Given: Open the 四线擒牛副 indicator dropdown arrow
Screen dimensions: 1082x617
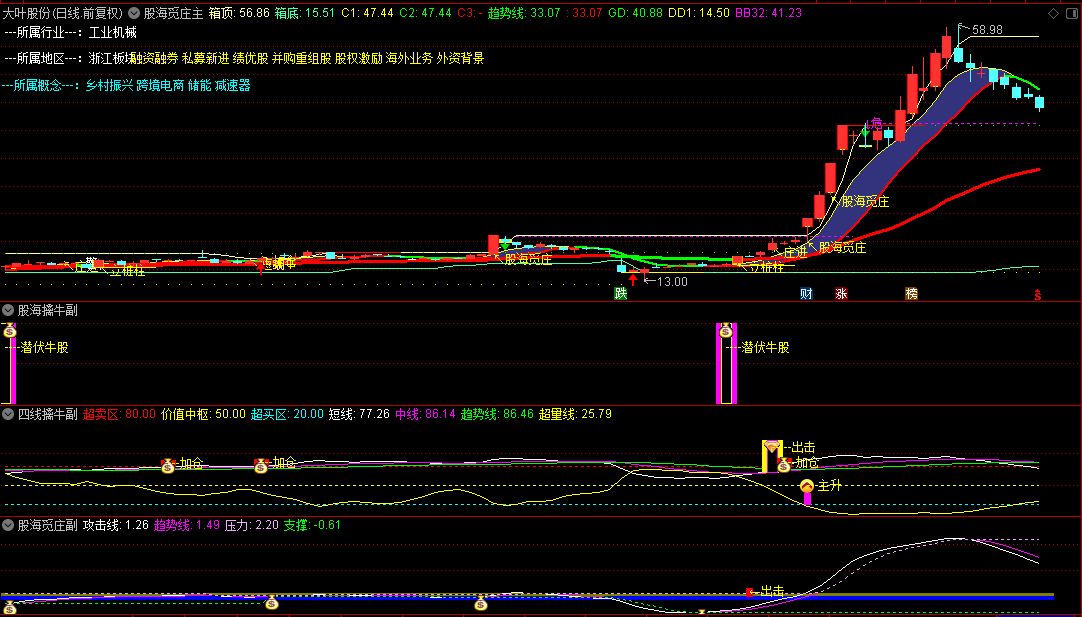Looking at the screenshot, I should [9, 413].
